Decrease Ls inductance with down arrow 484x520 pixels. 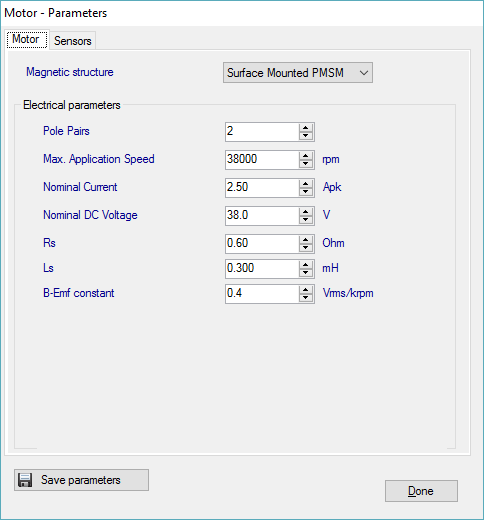coord(306,273)
